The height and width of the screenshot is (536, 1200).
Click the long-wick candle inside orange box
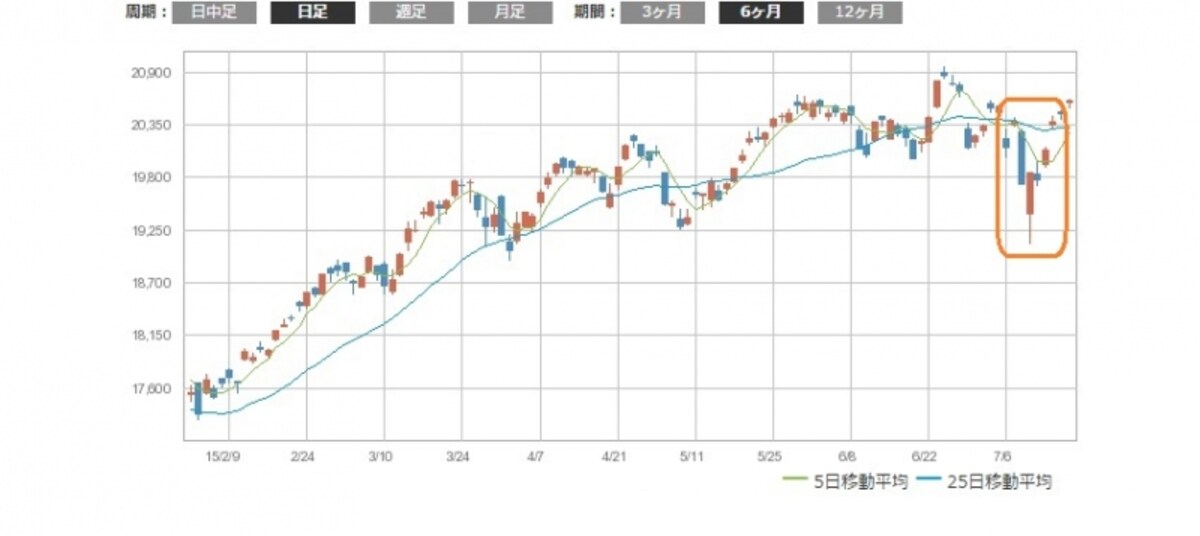point(1030,205)
